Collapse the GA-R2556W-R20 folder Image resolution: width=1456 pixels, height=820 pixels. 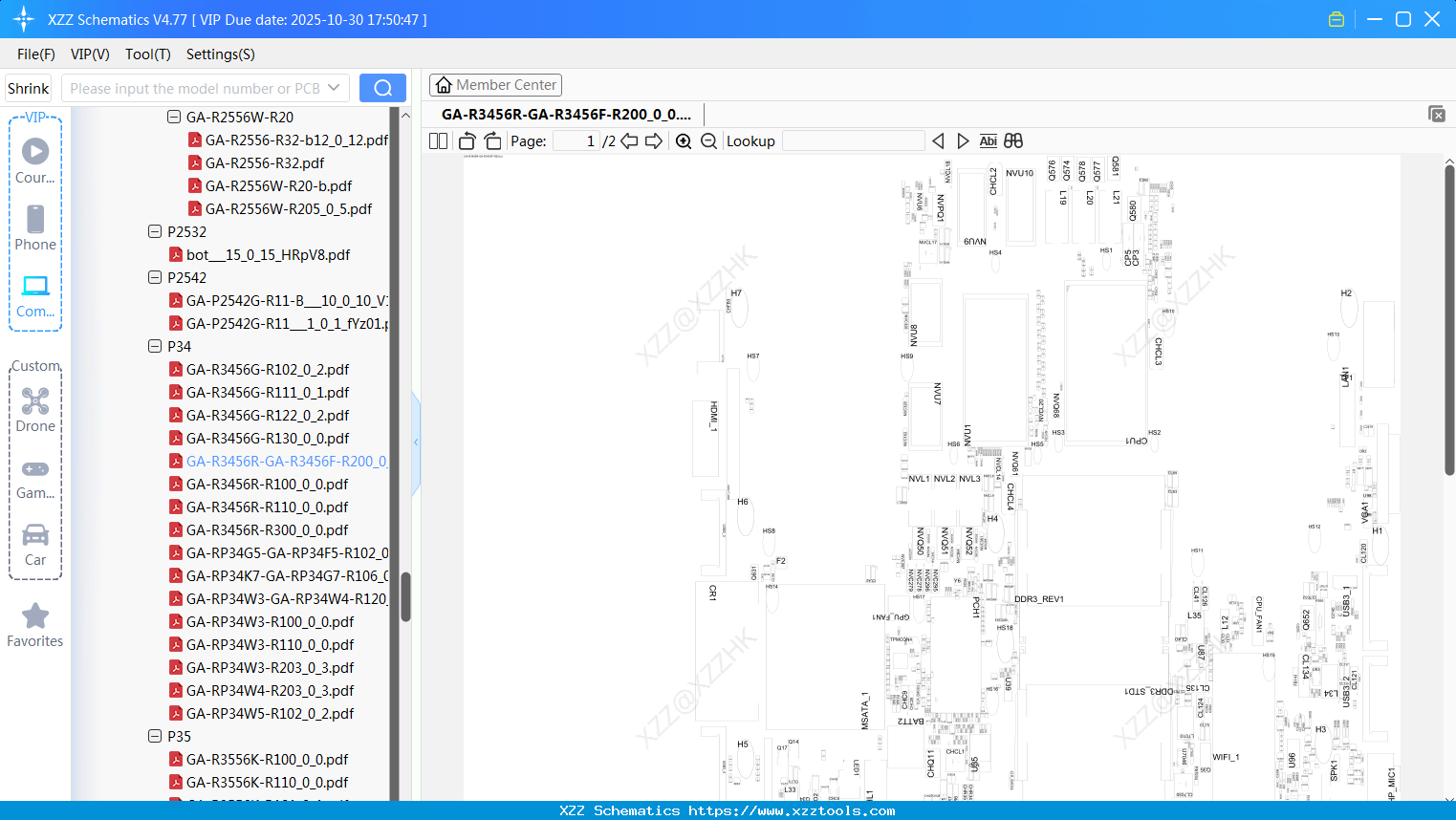pyautogui.click(x=174, y=117)
